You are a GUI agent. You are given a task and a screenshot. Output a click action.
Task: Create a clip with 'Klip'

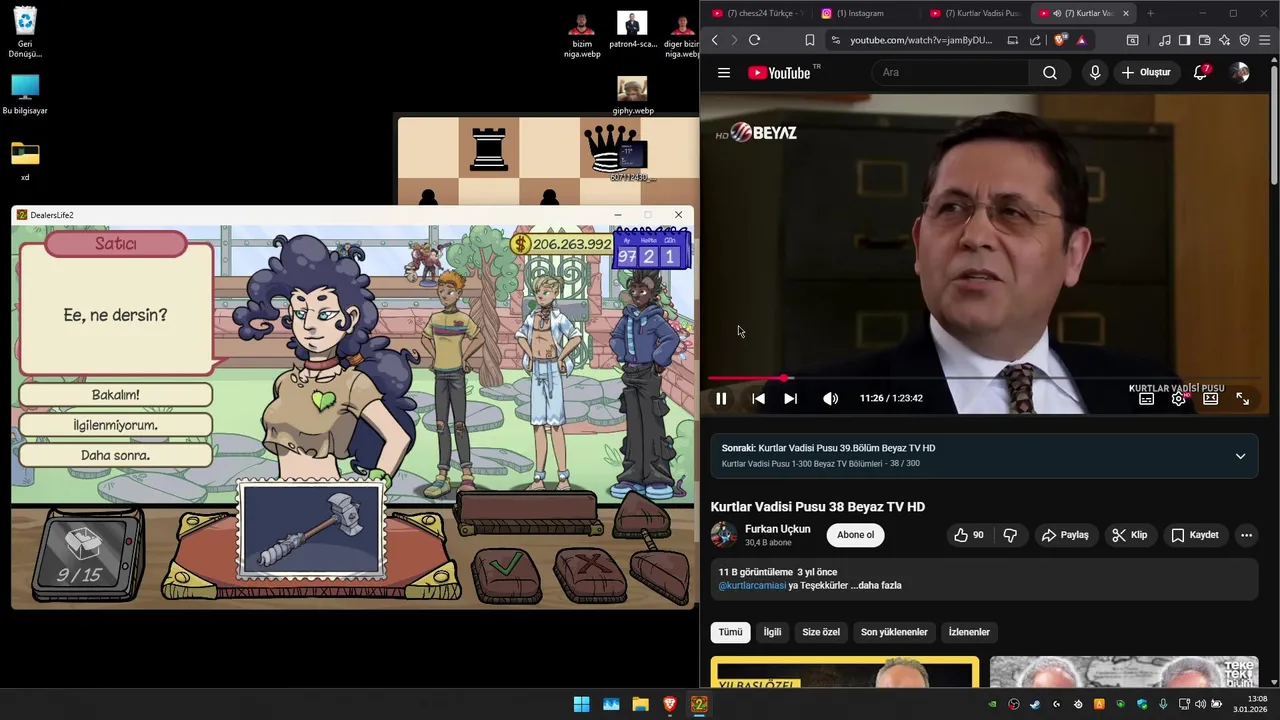[x=1130, y=535]
